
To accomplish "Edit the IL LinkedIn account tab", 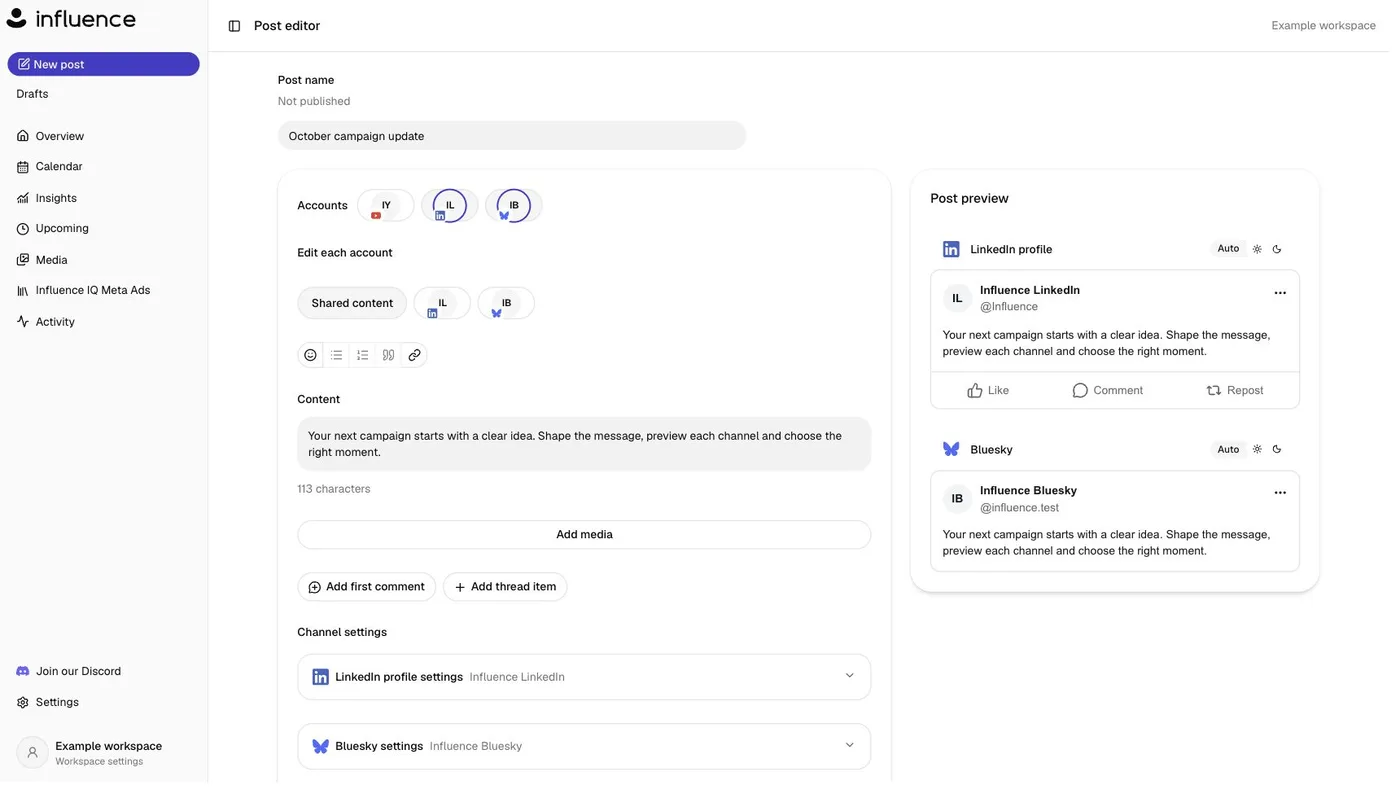I will click(x=445, y=305).
